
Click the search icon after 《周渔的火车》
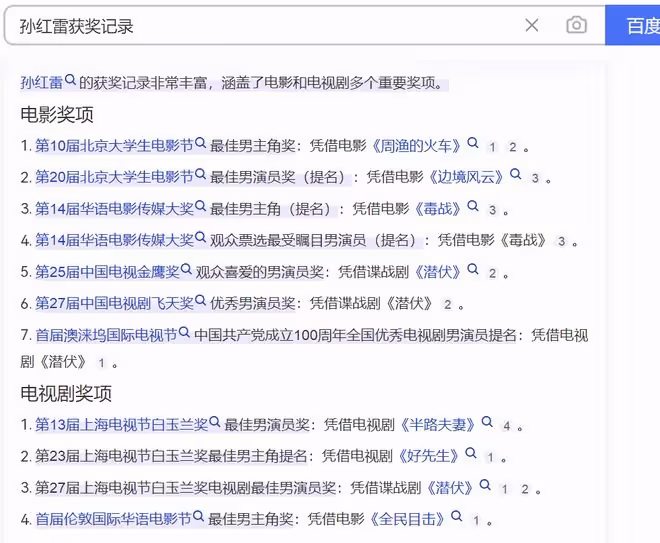(473, 143)
